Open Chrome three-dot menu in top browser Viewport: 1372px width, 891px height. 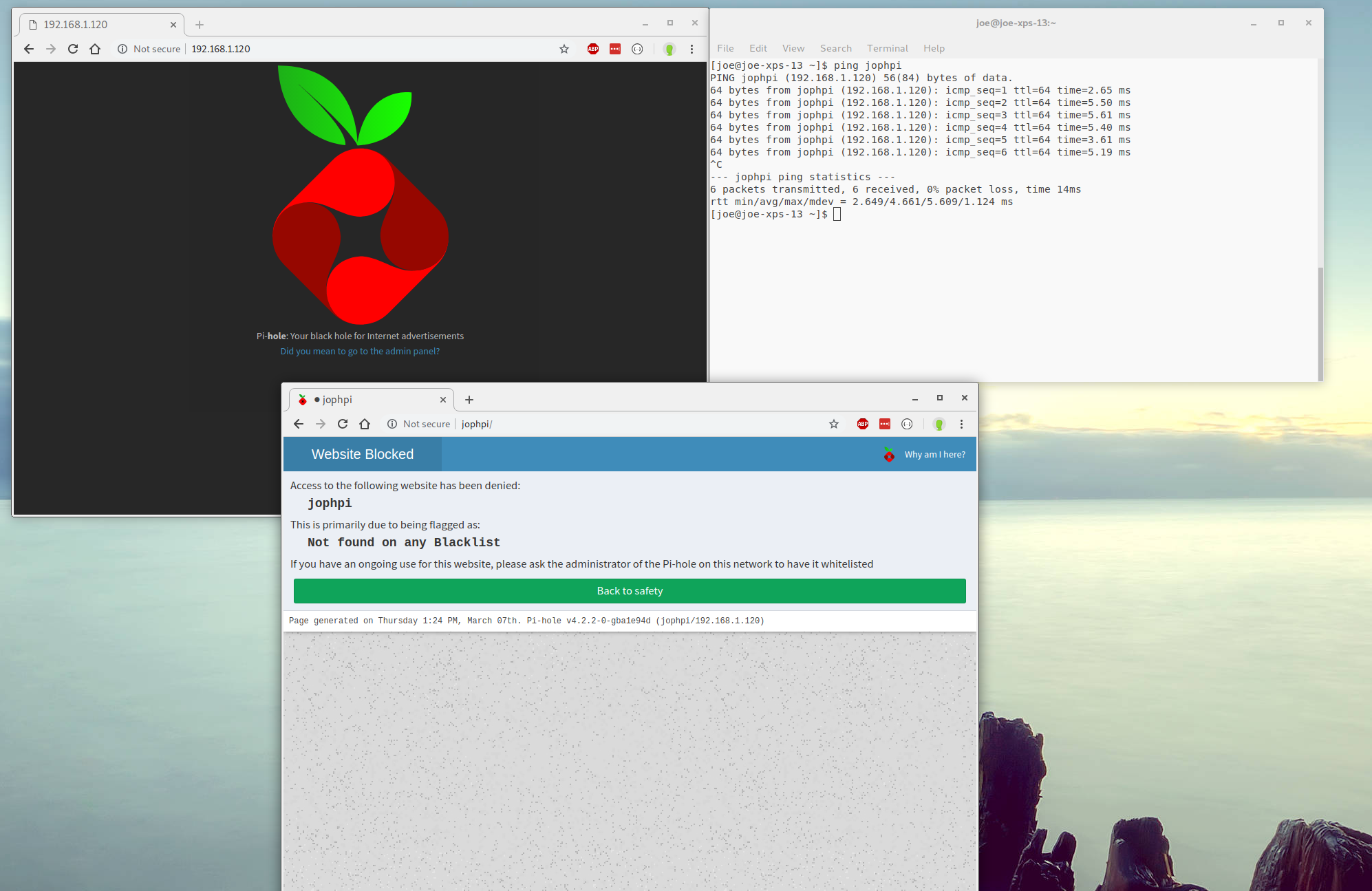pos(692,49)
